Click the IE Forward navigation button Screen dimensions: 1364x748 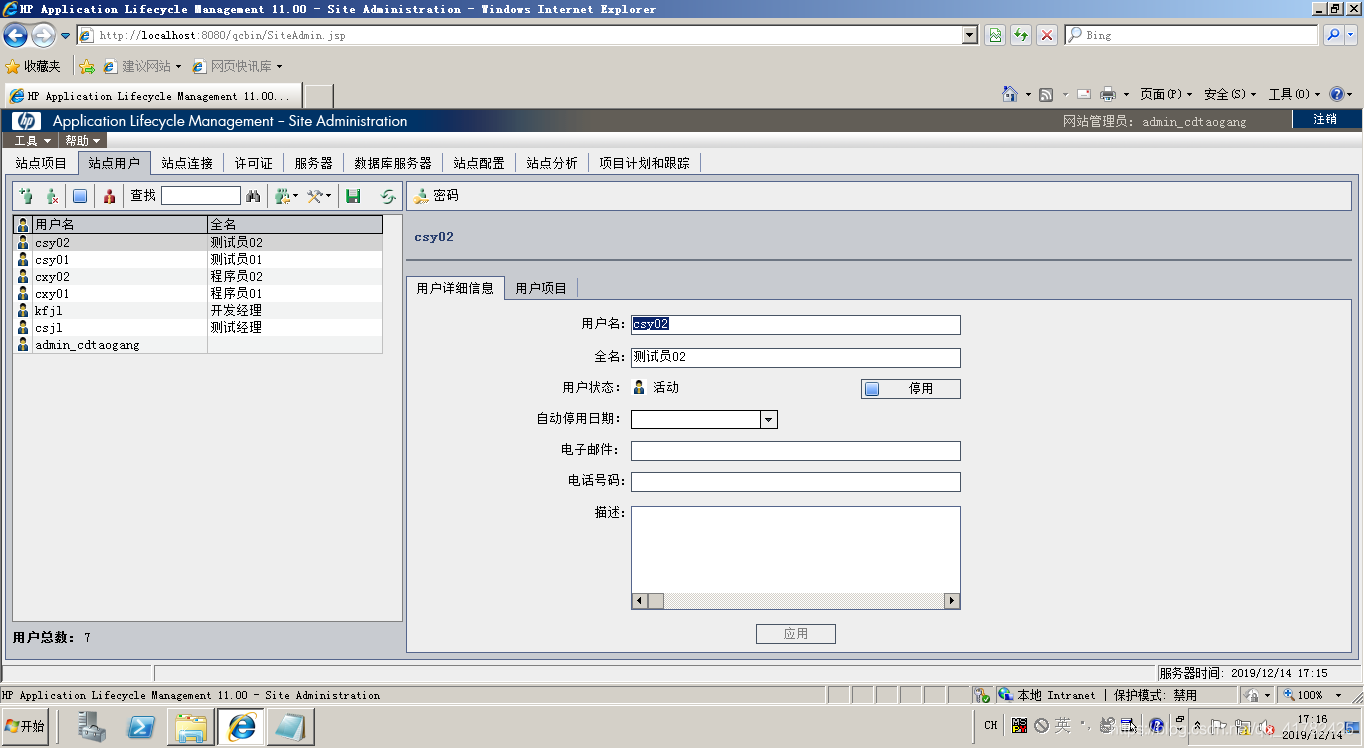[43, 36]
